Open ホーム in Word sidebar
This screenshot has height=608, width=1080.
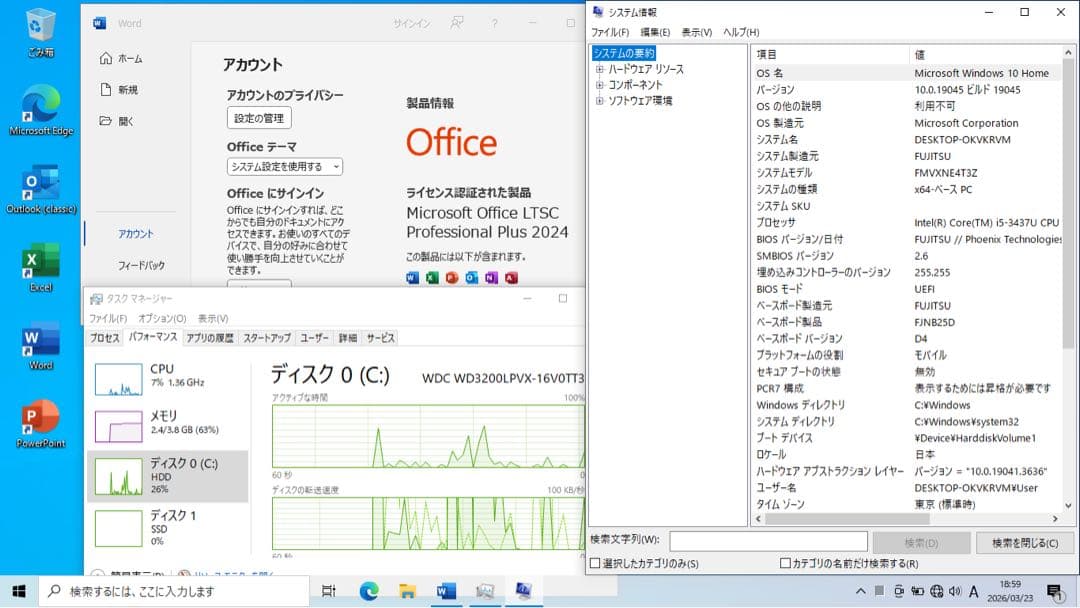pos(121,59)
